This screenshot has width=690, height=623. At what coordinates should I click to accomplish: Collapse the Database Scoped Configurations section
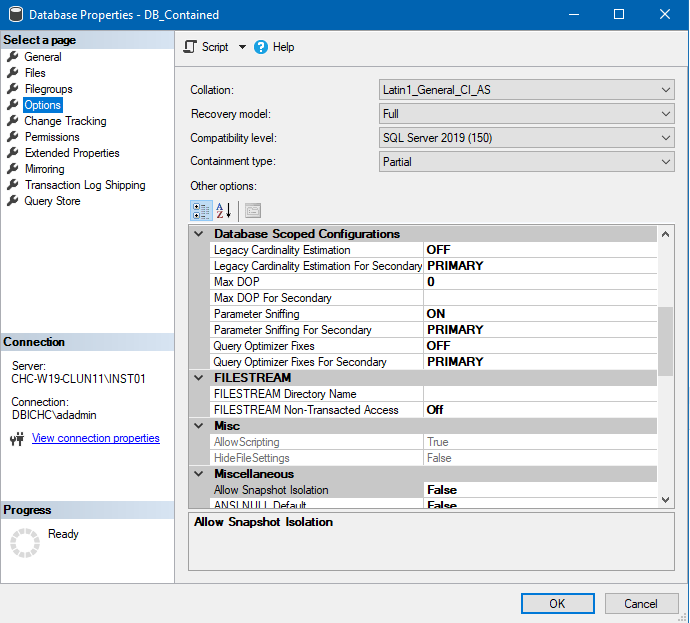(x=198, y=234)
